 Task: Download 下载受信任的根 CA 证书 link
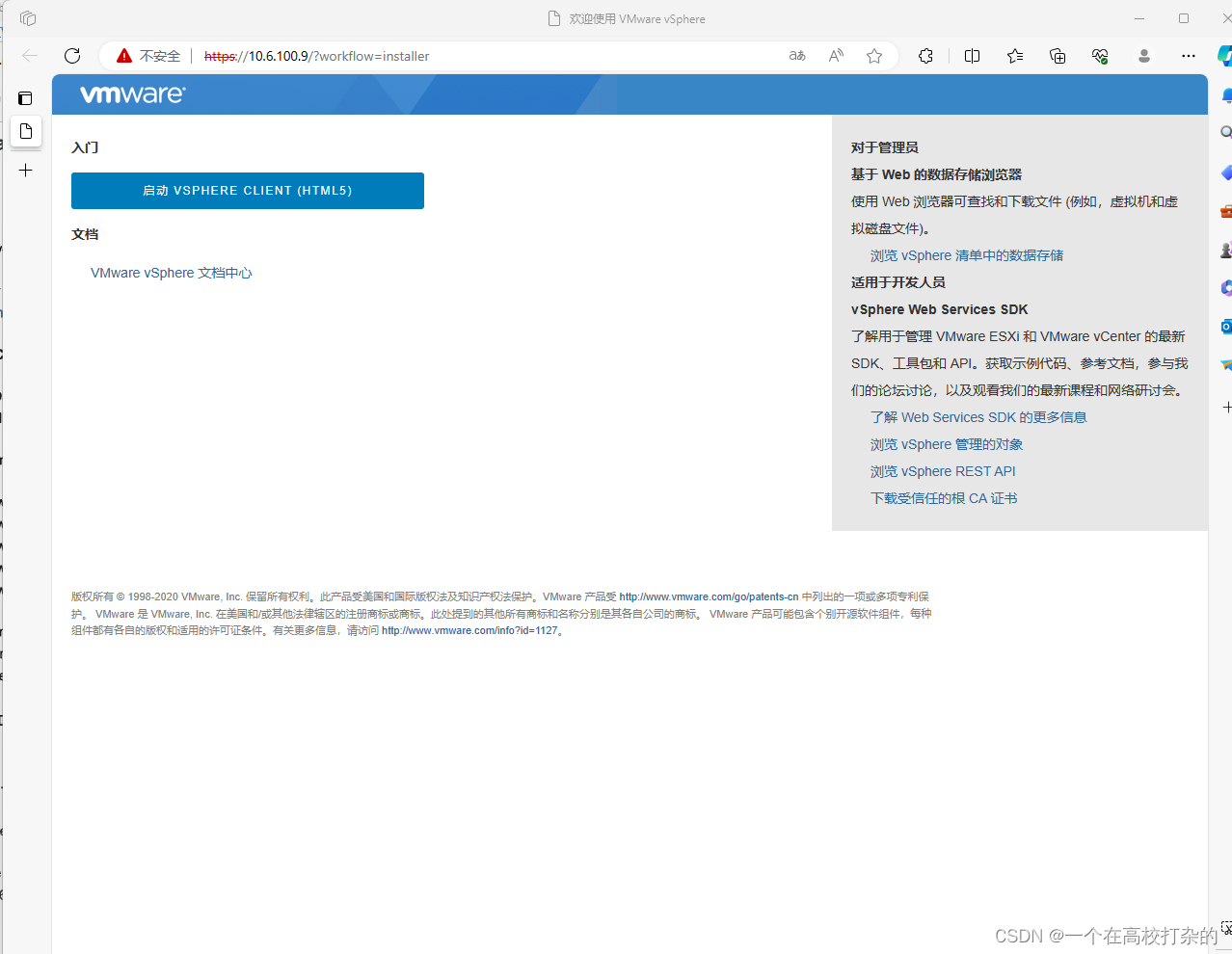tap(944, 498)
